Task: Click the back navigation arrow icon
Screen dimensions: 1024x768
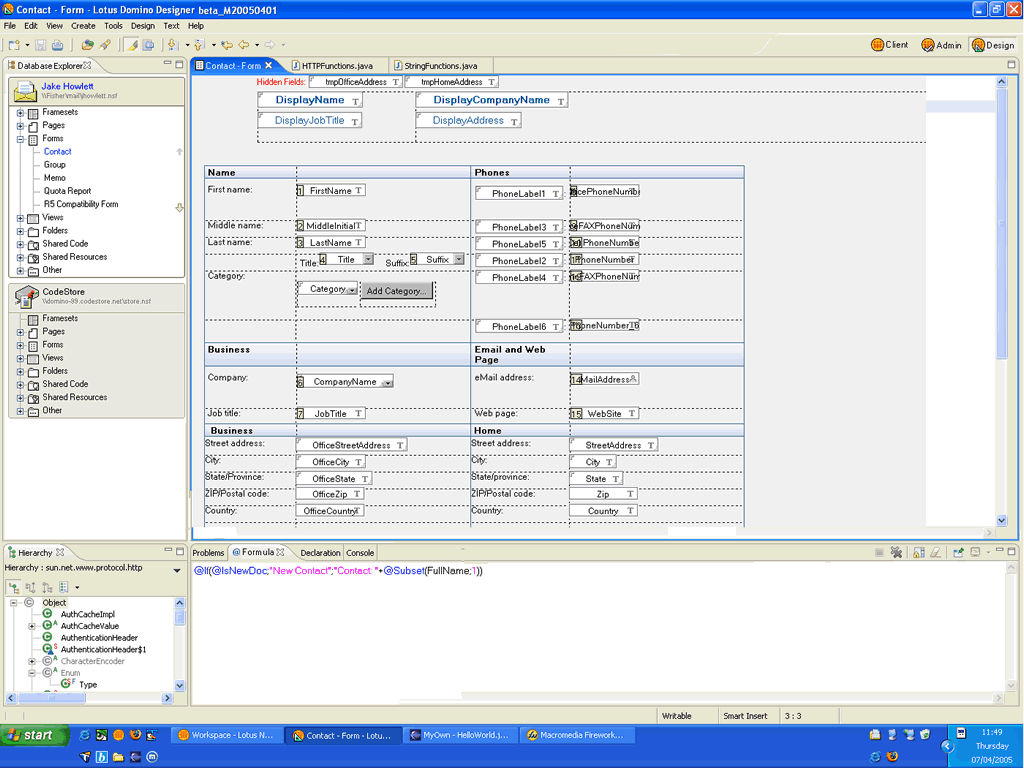Action: point(244,45)
